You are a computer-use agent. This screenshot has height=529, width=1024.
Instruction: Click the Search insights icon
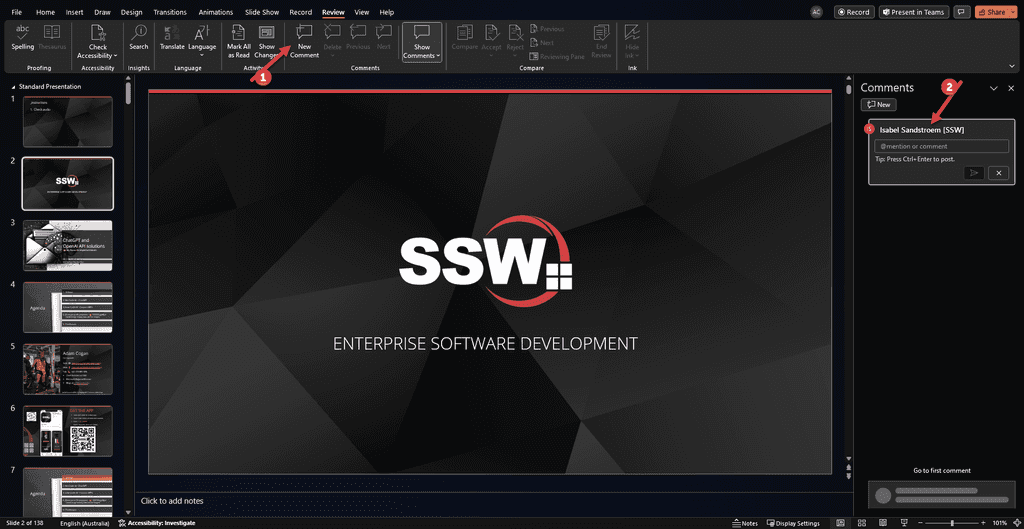click(x=138, y=38)
